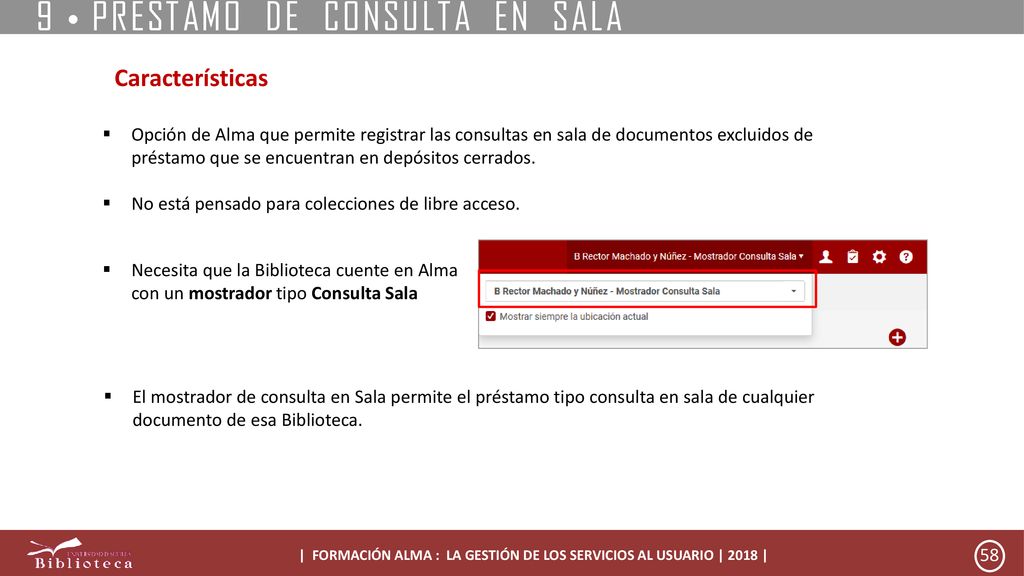Click the user profile icon in Alma header
Screen dimensions: 1024x576
[x=826, y=257]
